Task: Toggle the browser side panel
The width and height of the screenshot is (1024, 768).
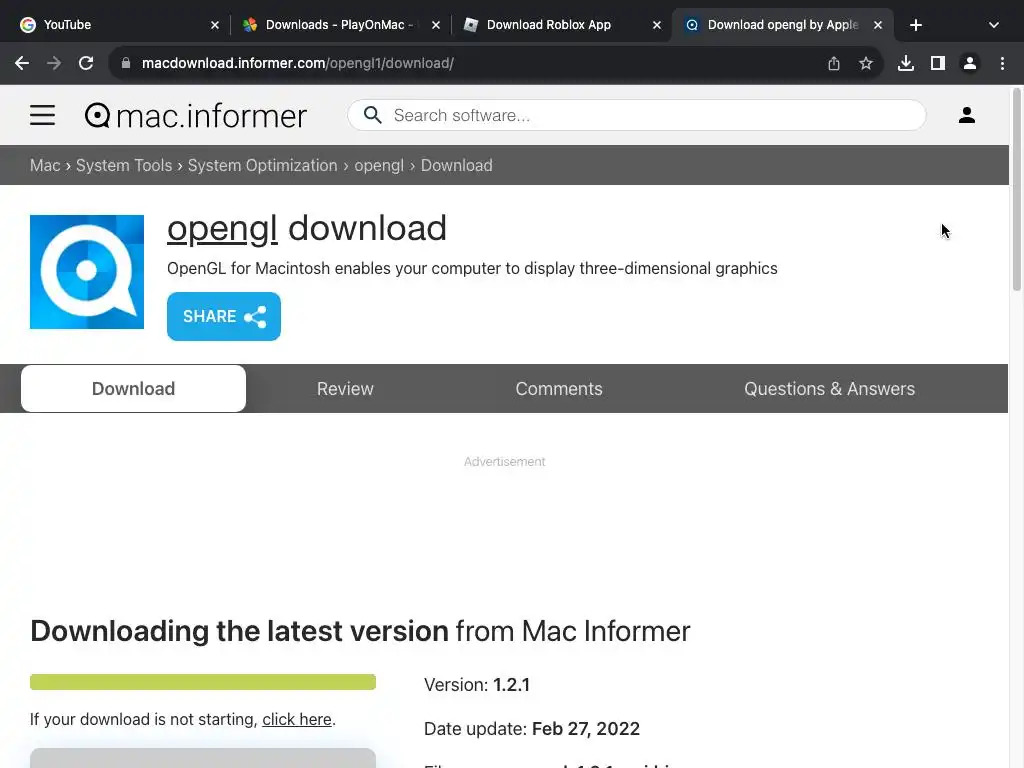Action: click(937, 63)
